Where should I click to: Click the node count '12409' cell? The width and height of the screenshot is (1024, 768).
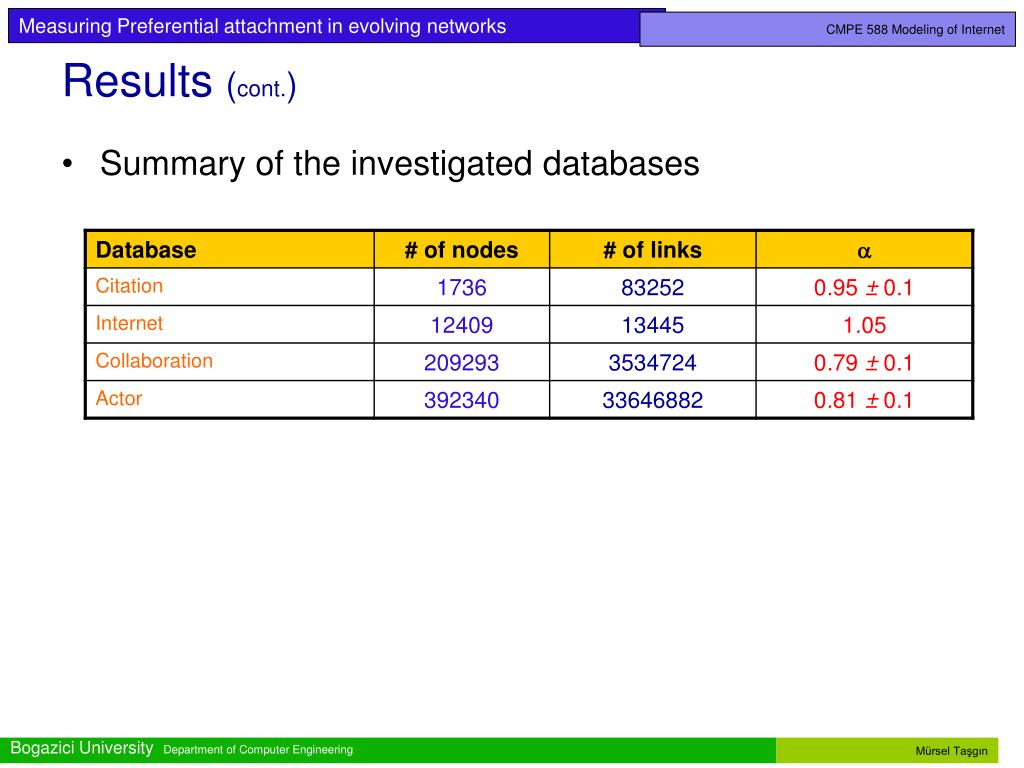461,325
